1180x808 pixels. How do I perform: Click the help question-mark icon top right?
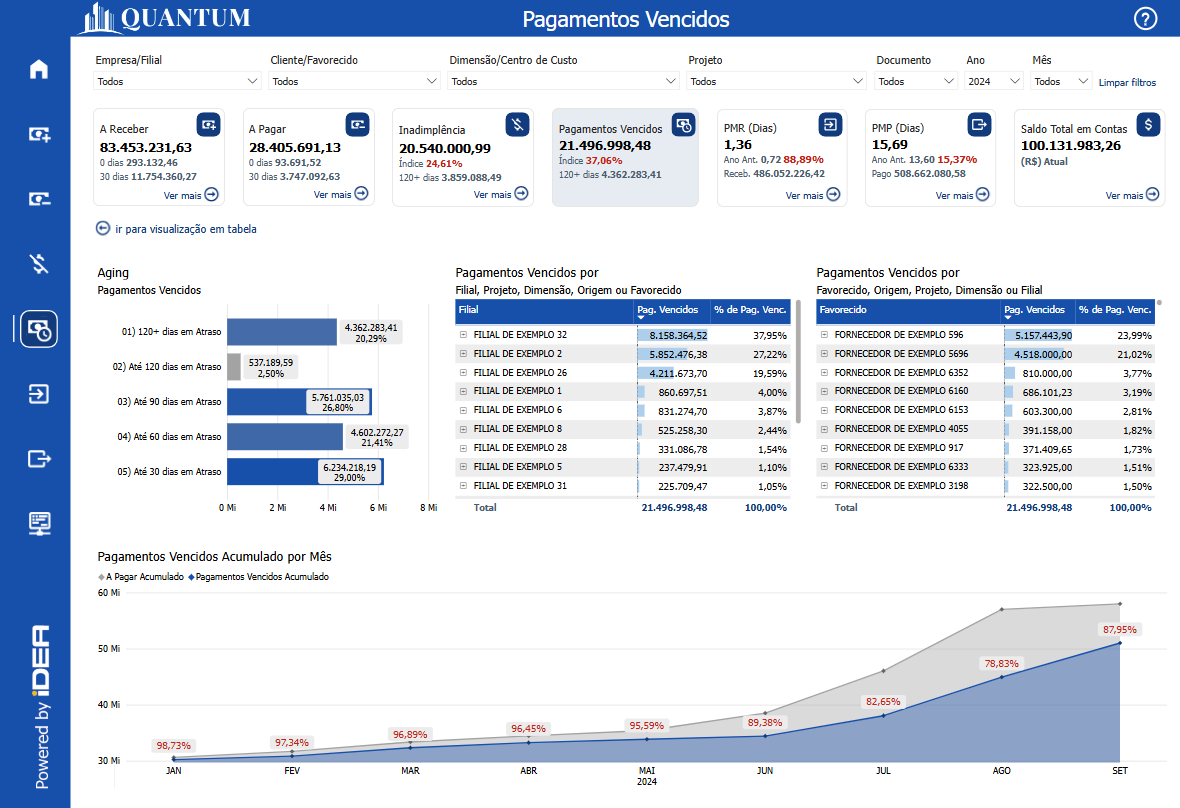pos(1145,19)
